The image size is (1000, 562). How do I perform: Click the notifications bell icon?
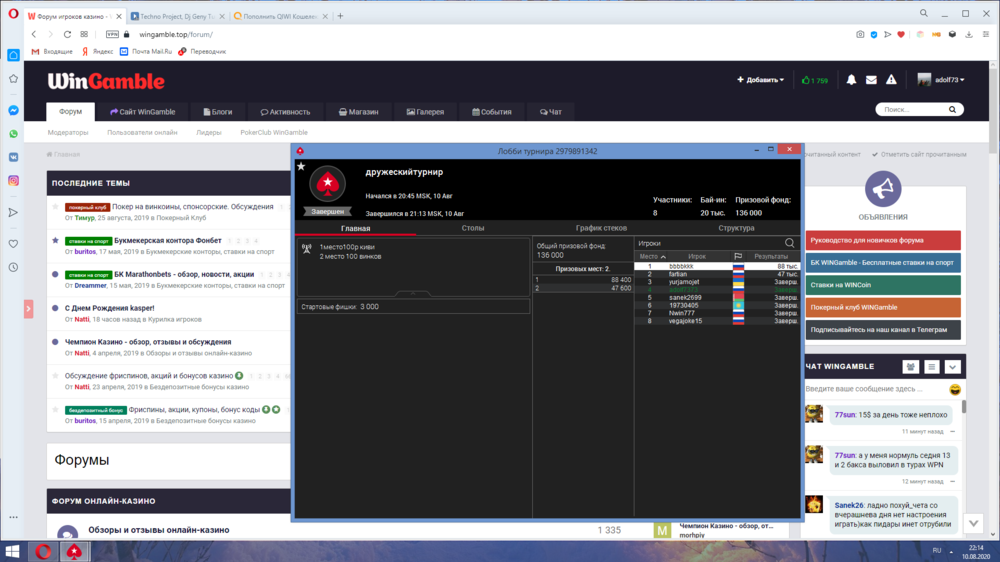[x=851, y=80]
